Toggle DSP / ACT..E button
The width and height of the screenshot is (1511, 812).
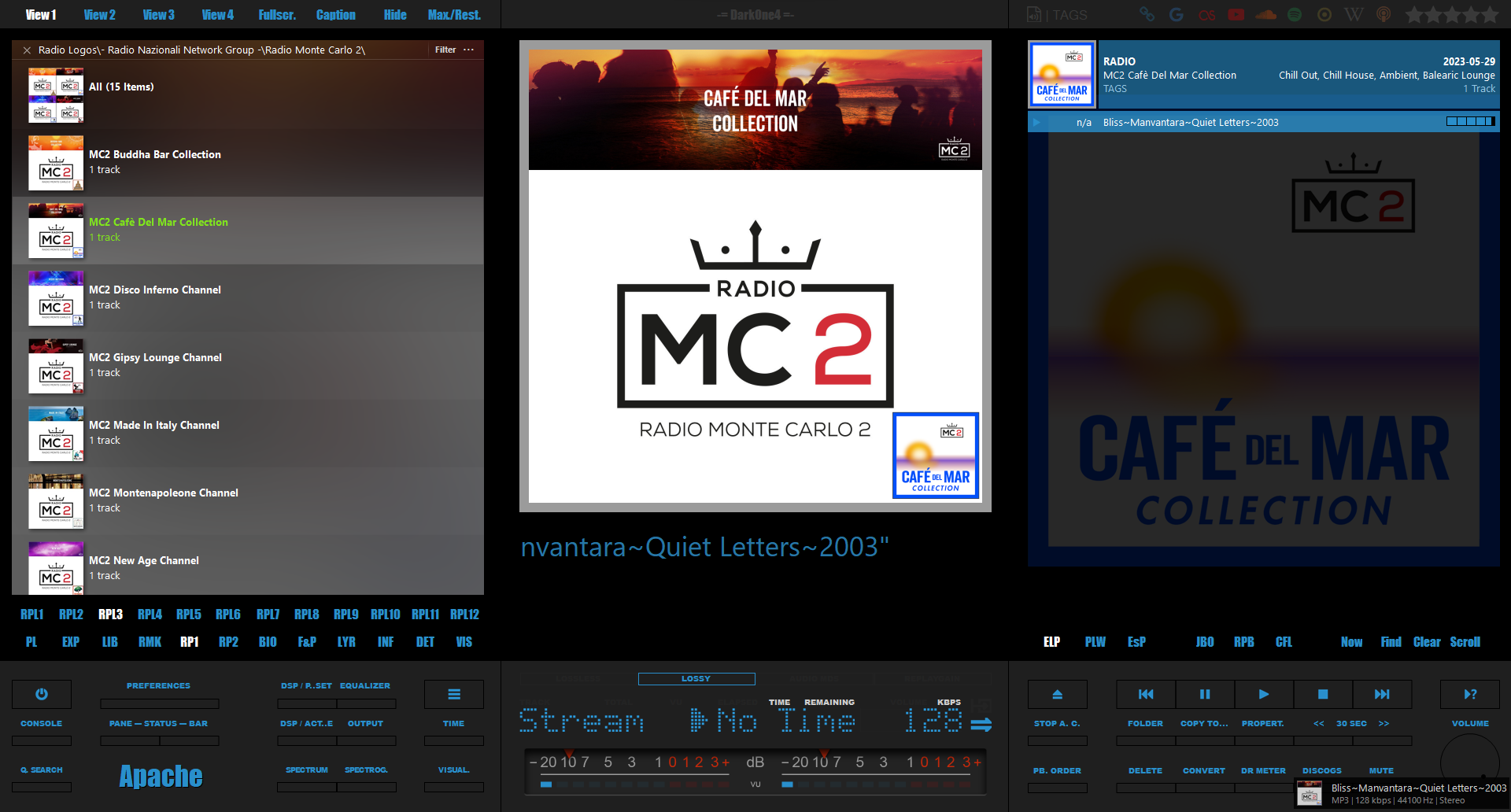(306, 724)
